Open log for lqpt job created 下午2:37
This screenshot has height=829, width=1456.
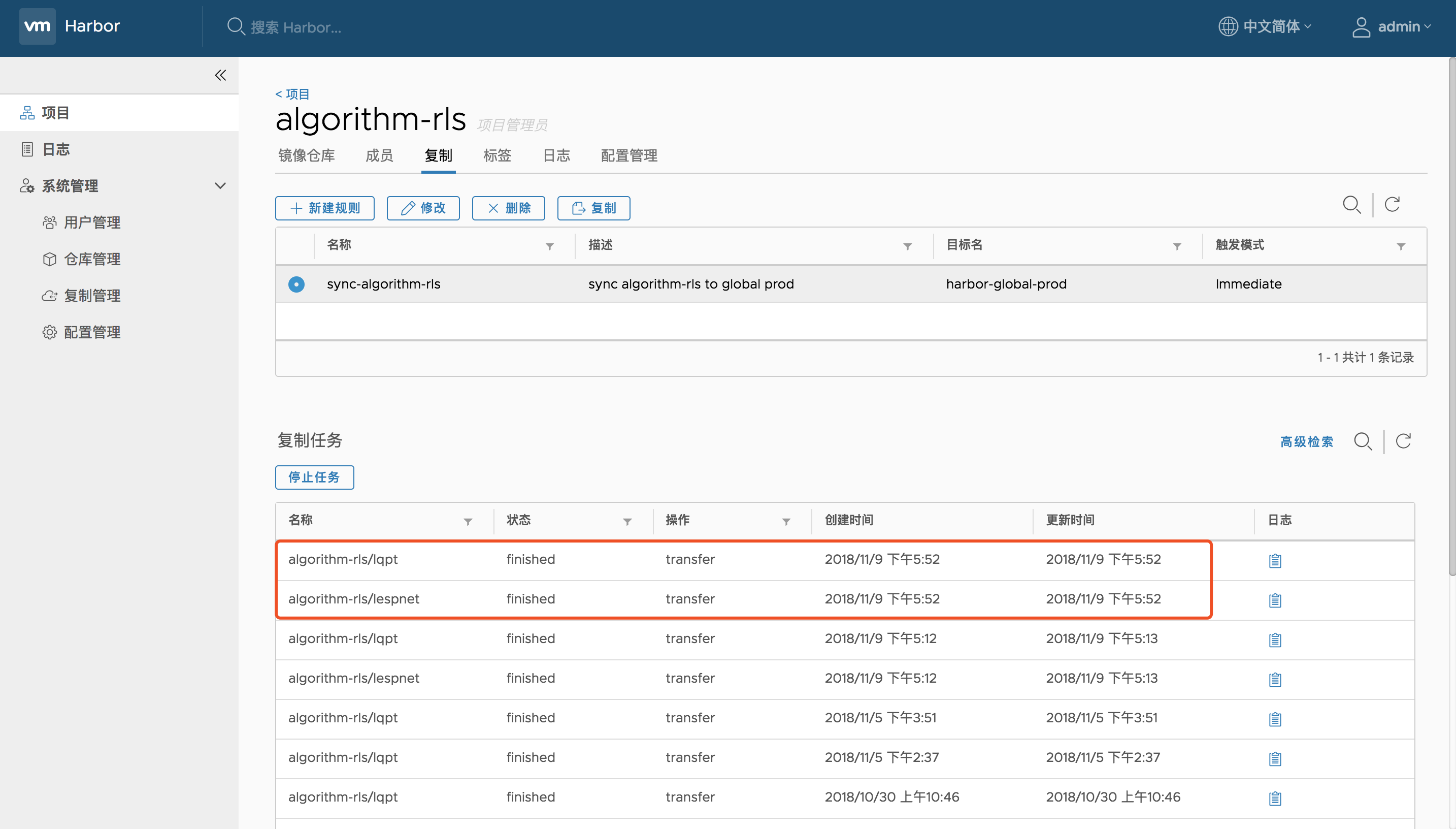tap(1274, 758)
